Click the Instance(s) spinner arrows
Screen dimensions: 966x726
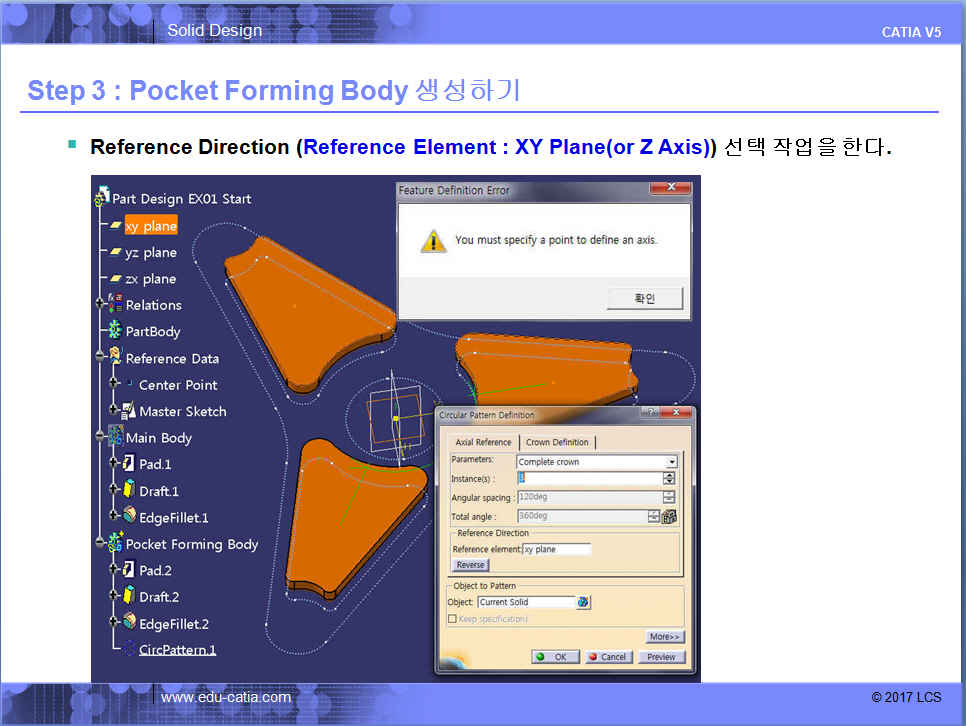669,479
